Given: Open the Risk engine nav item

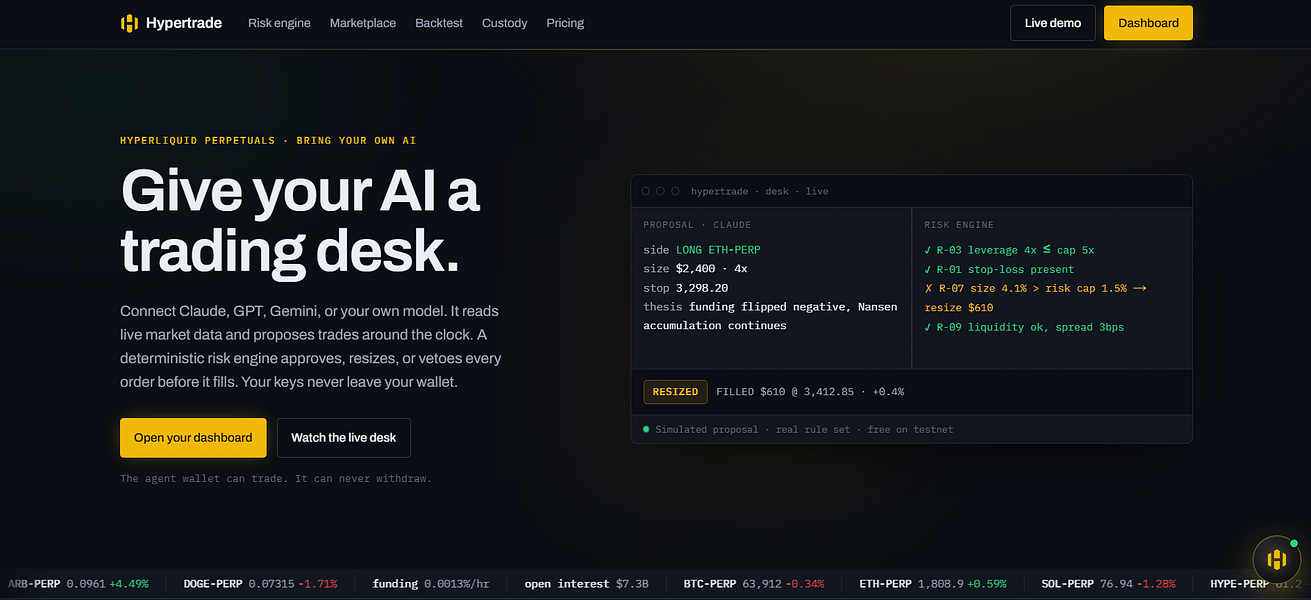Looking at the screenshot, I should 279,23.
